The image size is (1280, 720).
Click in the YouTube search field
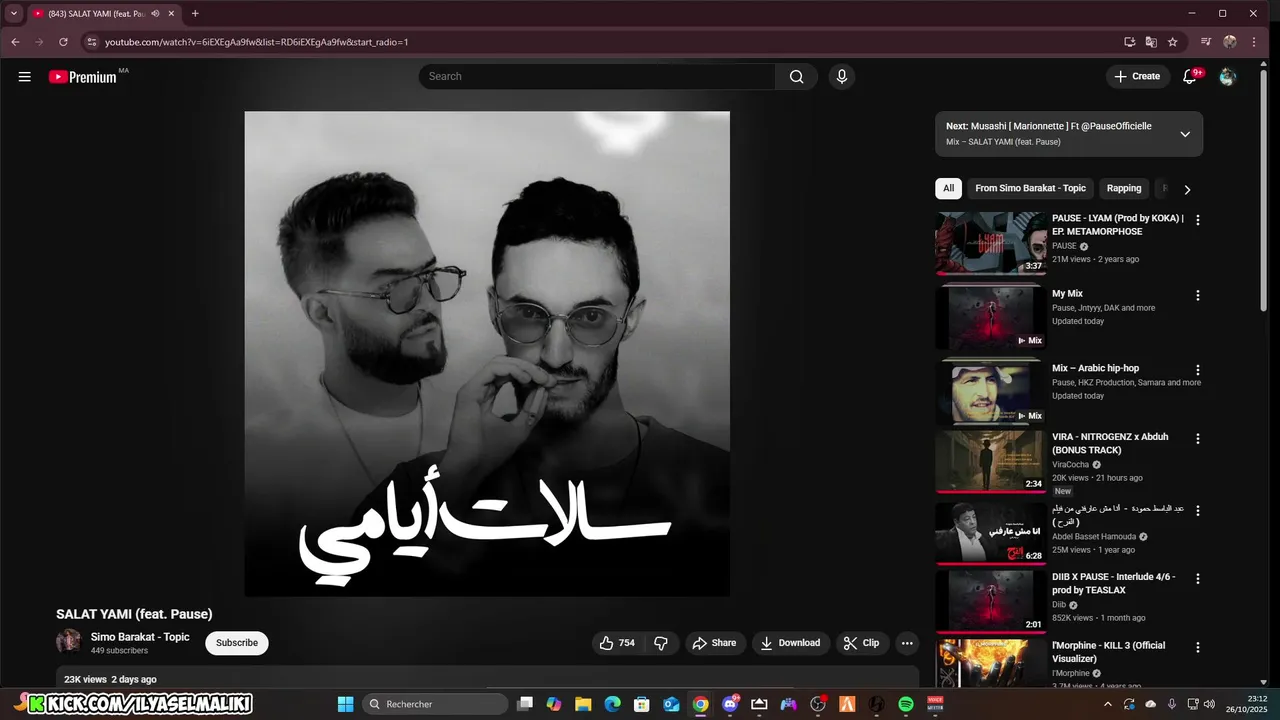597,77
